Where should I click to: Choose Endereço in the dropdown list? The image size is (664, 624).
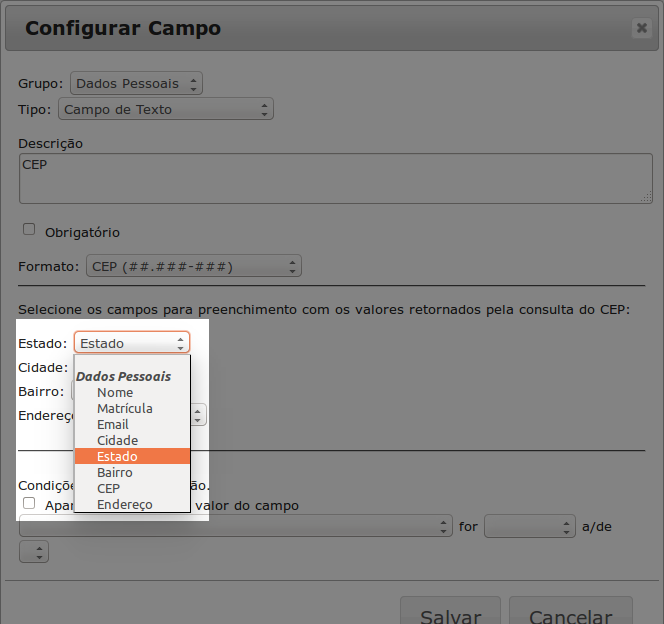click(x=125, y=504)
